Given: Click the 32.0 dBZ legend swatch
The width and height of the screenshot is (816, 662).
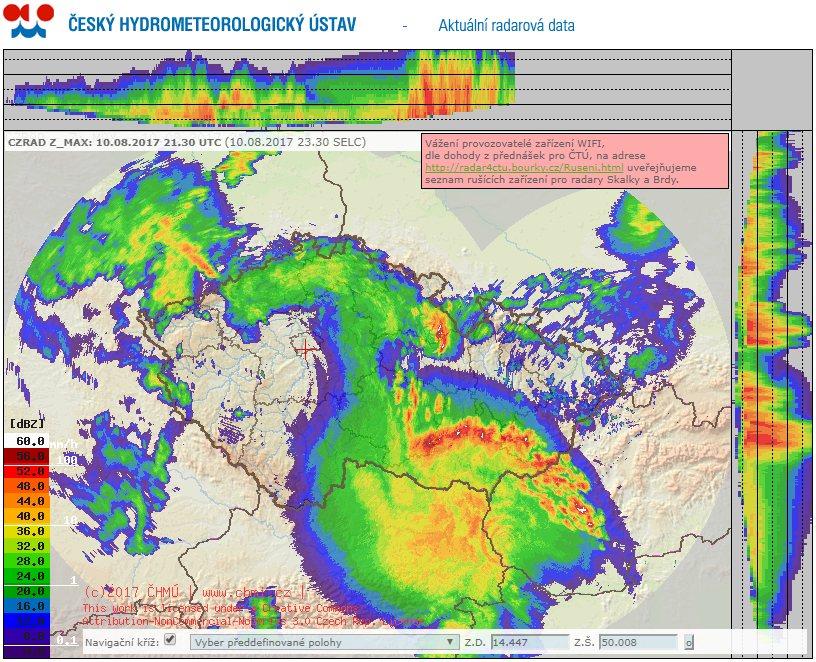Looking at the screenshot, I should click(27, 546).
